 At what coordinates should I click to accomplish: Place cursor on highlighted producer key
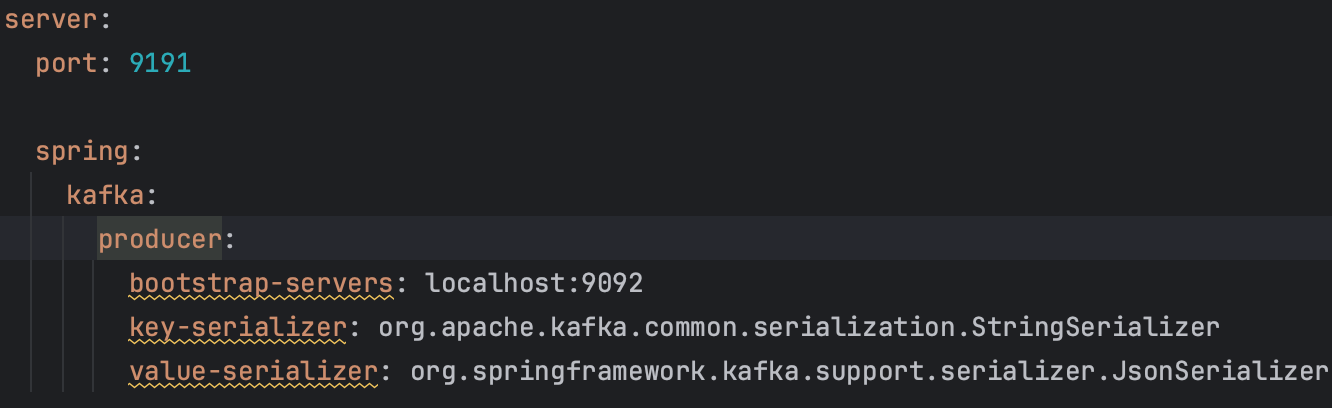159,240
